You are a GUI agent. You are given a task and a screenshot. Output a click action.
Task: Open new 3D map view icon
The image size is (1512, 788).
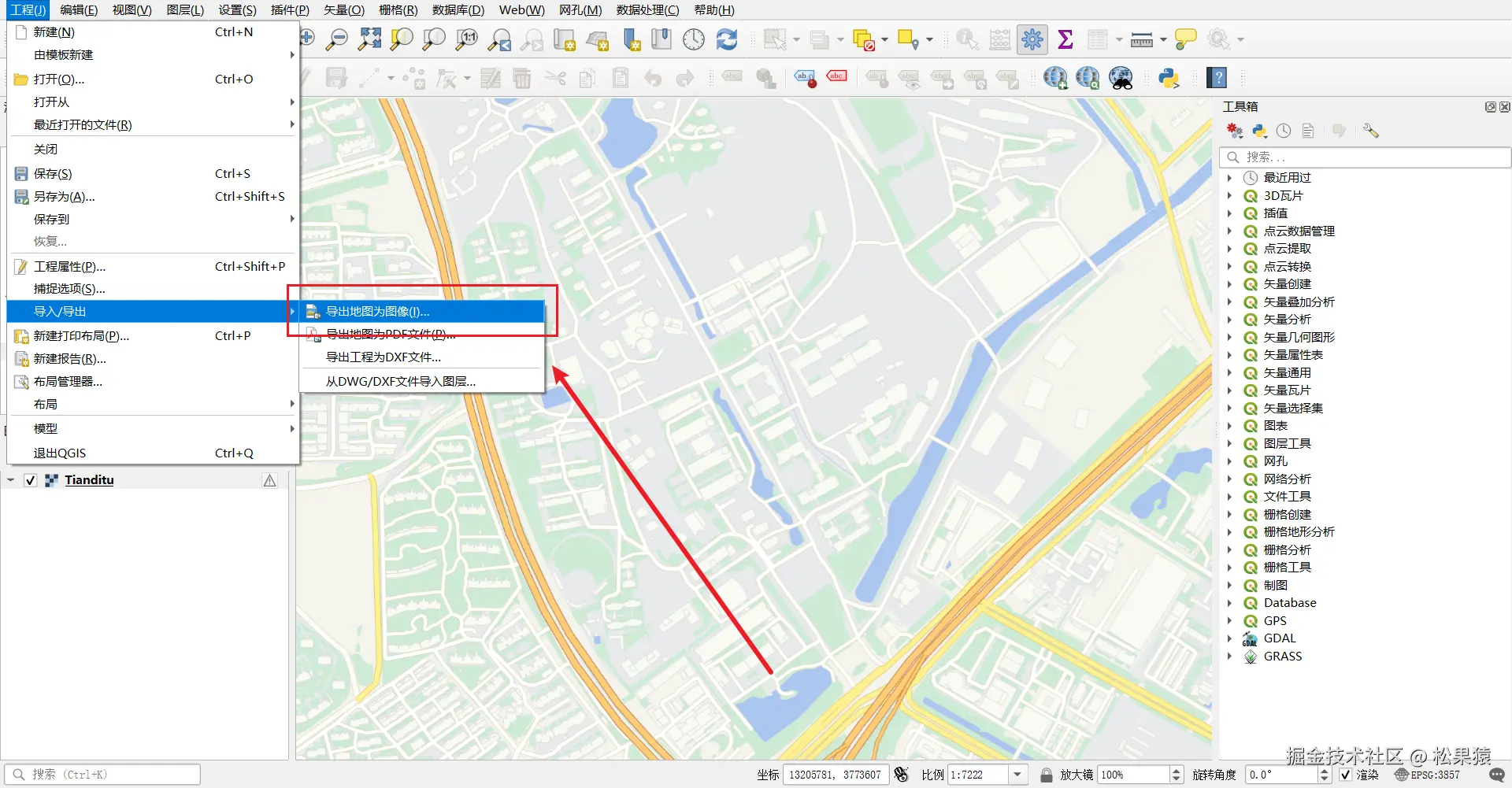click(598, 39)
